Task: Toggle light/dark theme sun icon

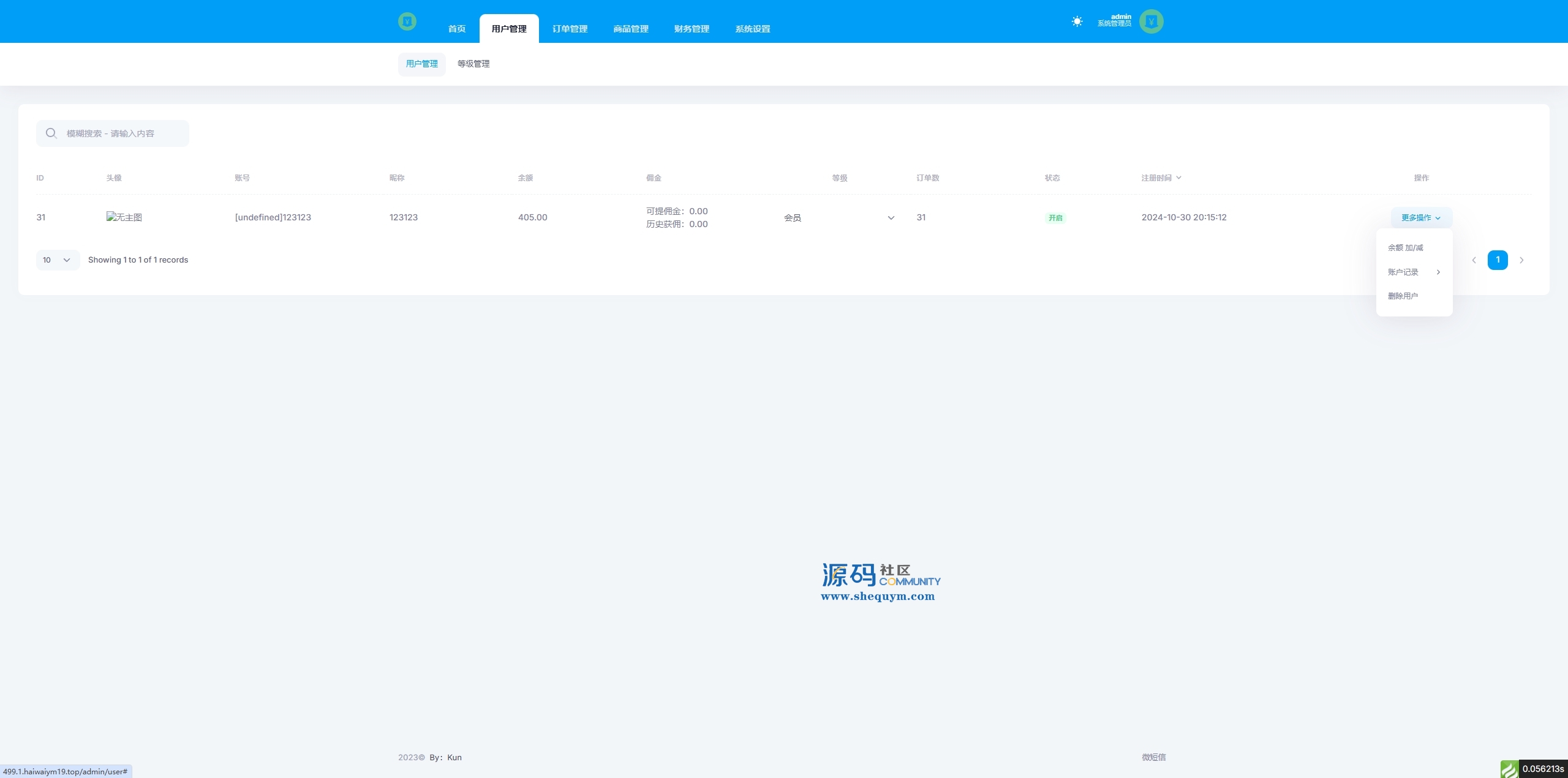Action: coord(1077,21)
